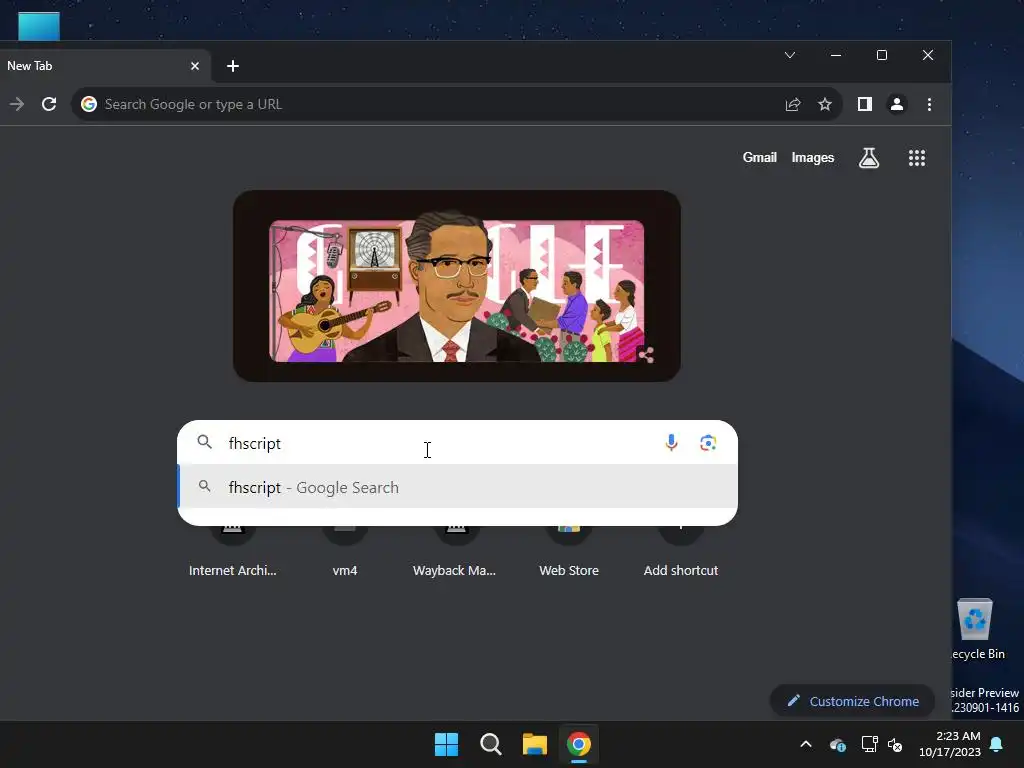Image resolution: width=1024 pixels, height=768 pixels.
Task: Toggle the Chrome side panel
Action: pos(865,104)
